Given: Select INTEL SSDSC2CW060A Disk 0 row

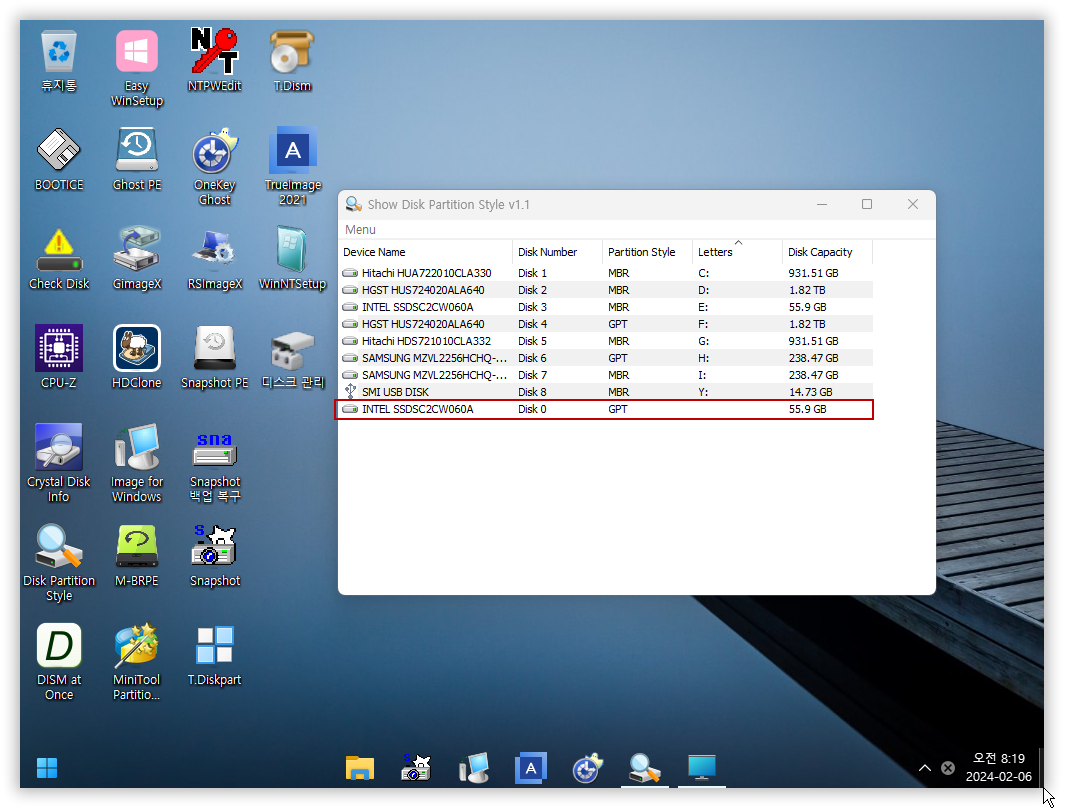Looking at the screenshot, I should (x=605, y=409).
